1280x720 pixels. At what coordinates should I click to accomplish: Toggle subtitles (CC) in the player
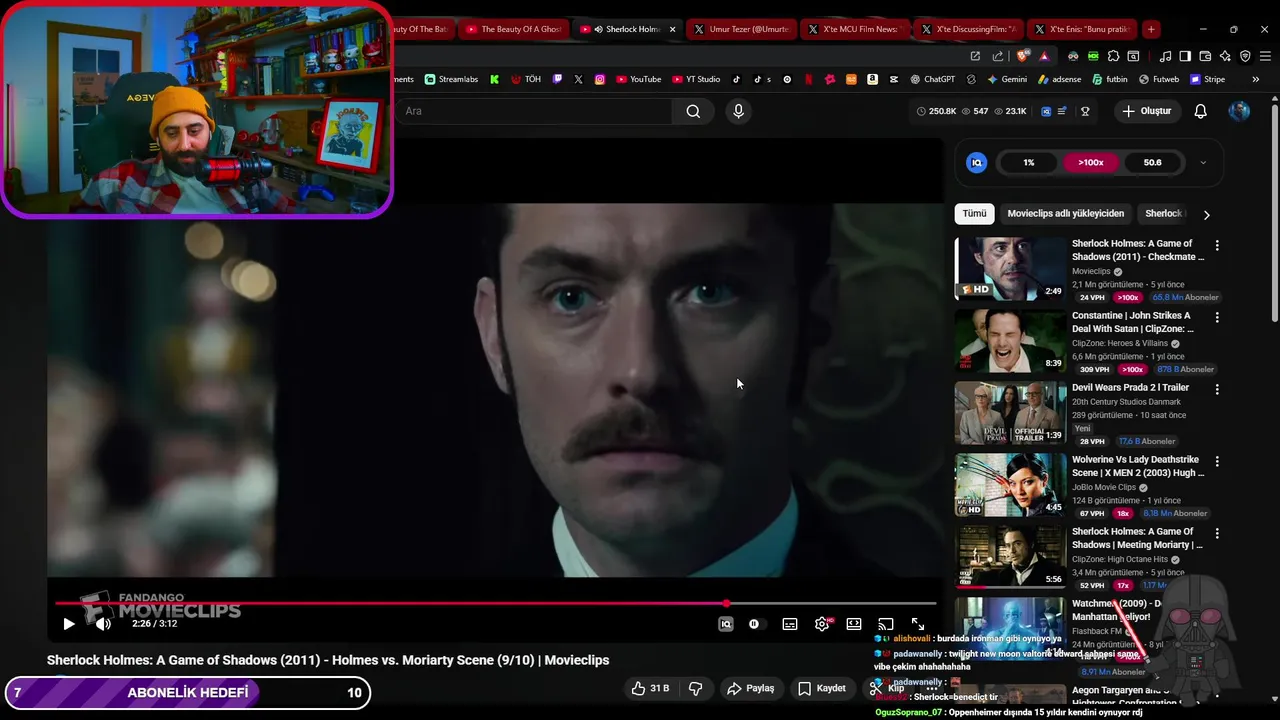(x=790, y=624)
